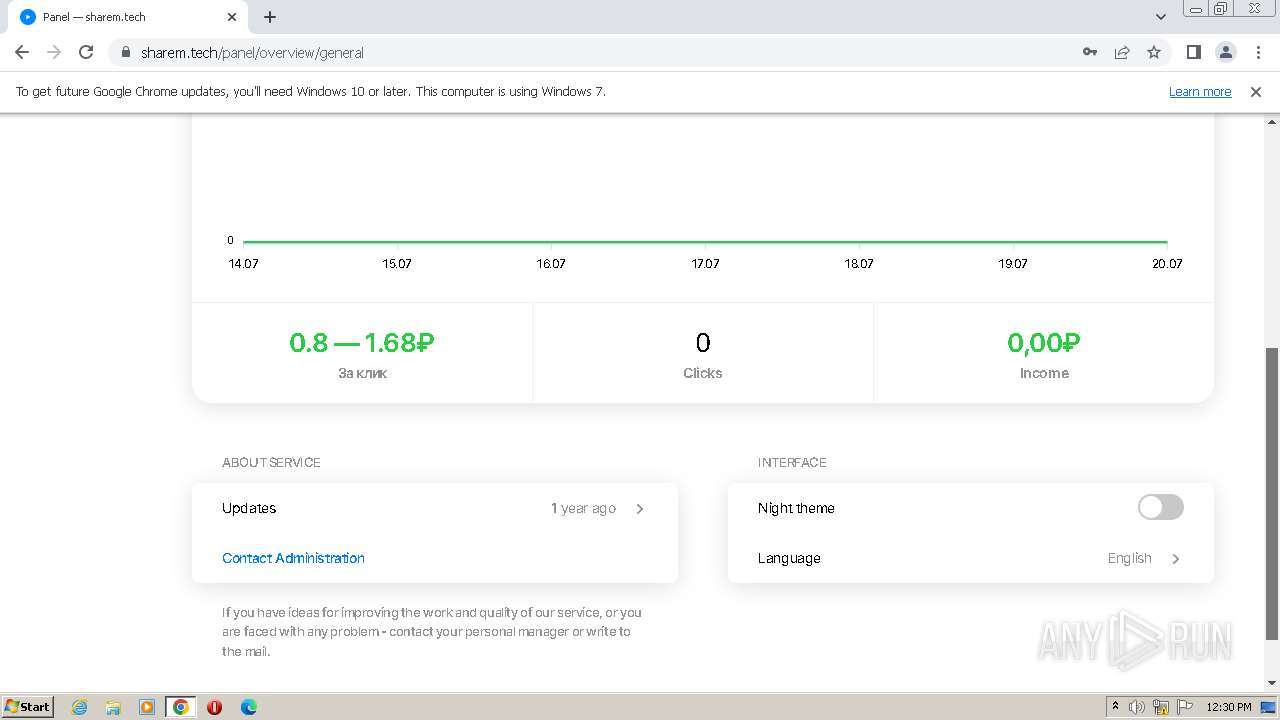The image size is (1280, 720).
Task: Show hidden system tray icons
Action: (1115, 707)
